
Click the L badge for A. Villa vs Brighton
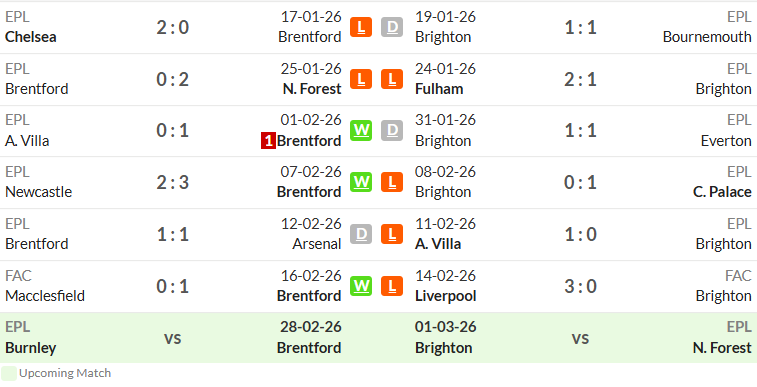pyautogui.click(x=392, y=234)
